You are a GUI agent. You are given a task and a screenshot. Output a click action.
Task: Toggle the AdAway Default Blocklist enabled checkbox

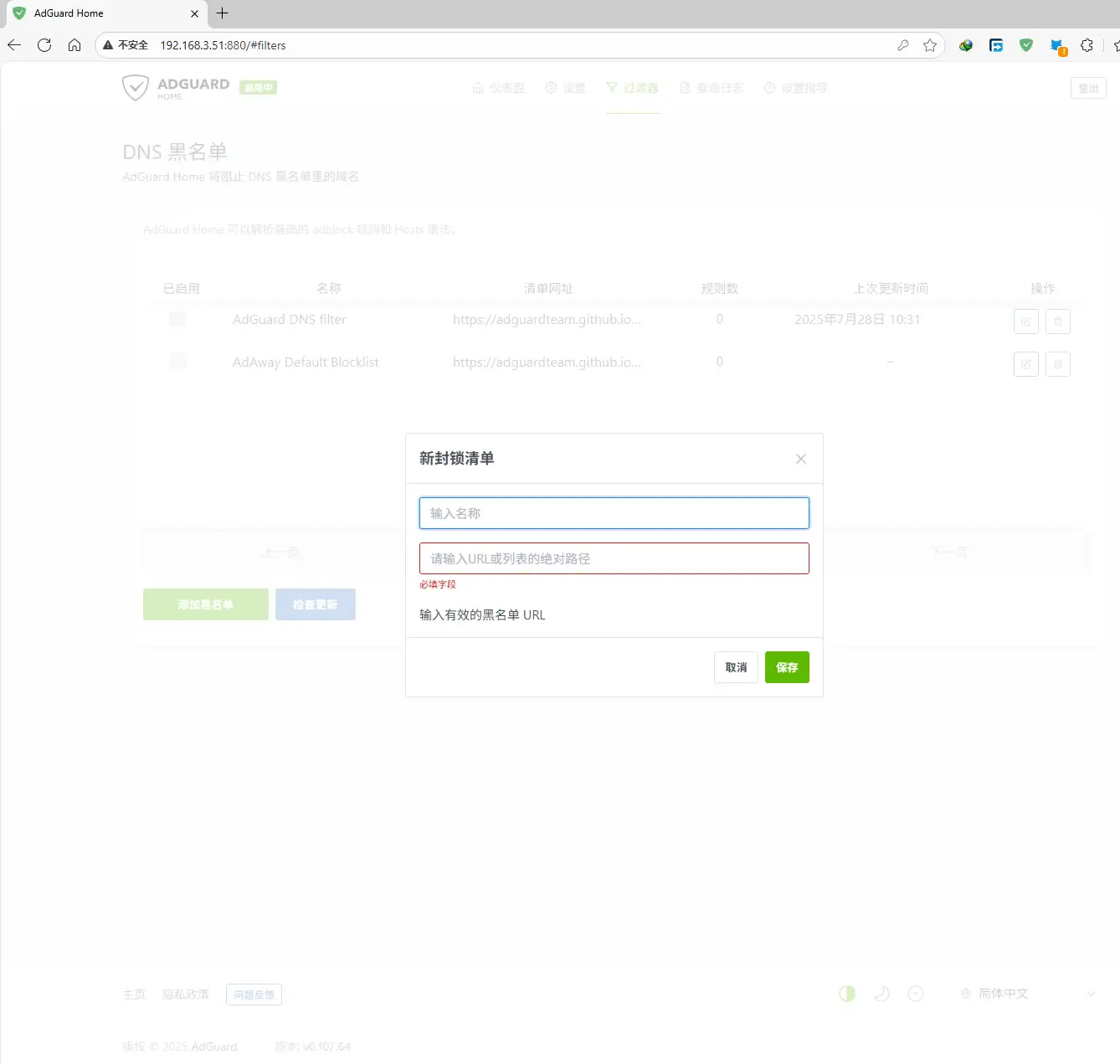coord(177,362)
